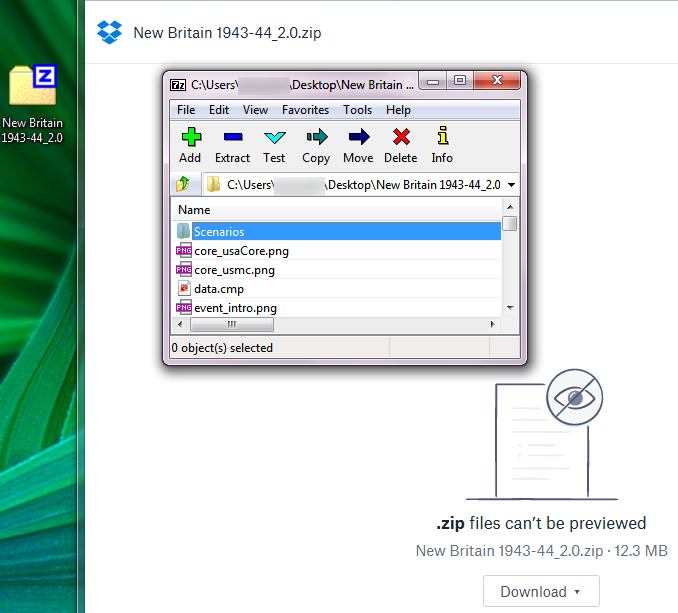Open the File menu
This screenshot has height=613, width=678.
point(186,110)
